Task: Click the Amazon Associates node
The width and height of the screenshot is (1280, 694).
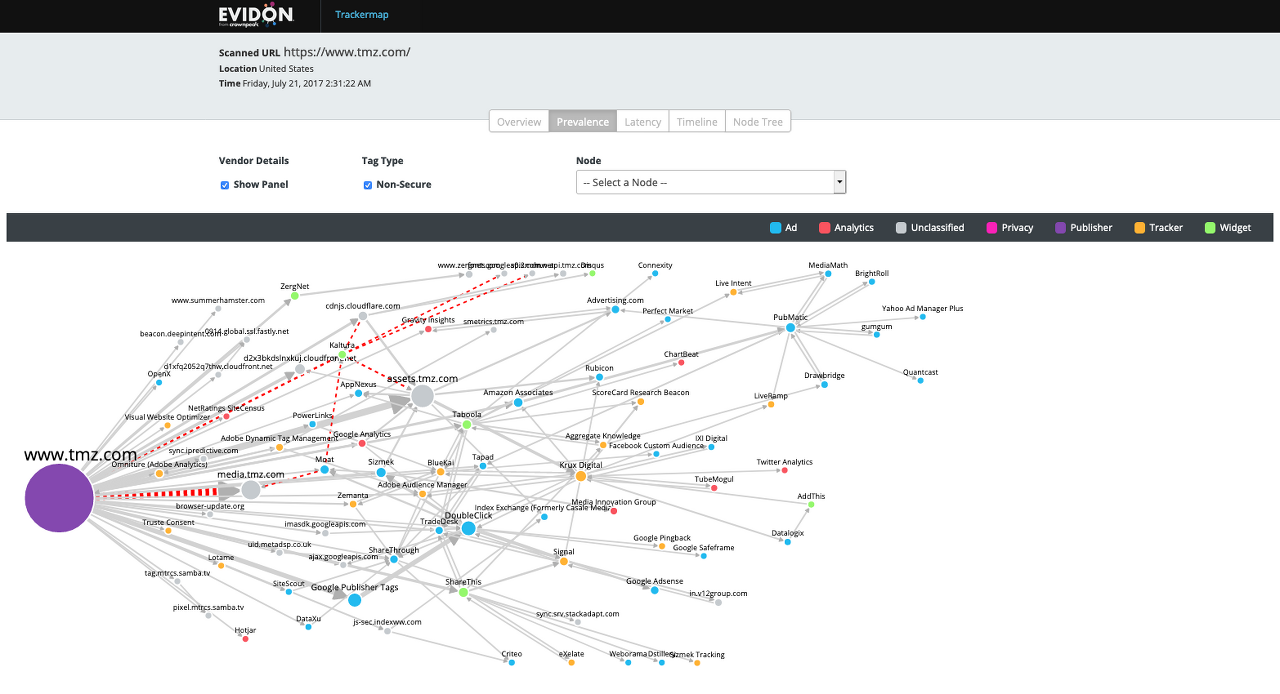Action: 518,403
